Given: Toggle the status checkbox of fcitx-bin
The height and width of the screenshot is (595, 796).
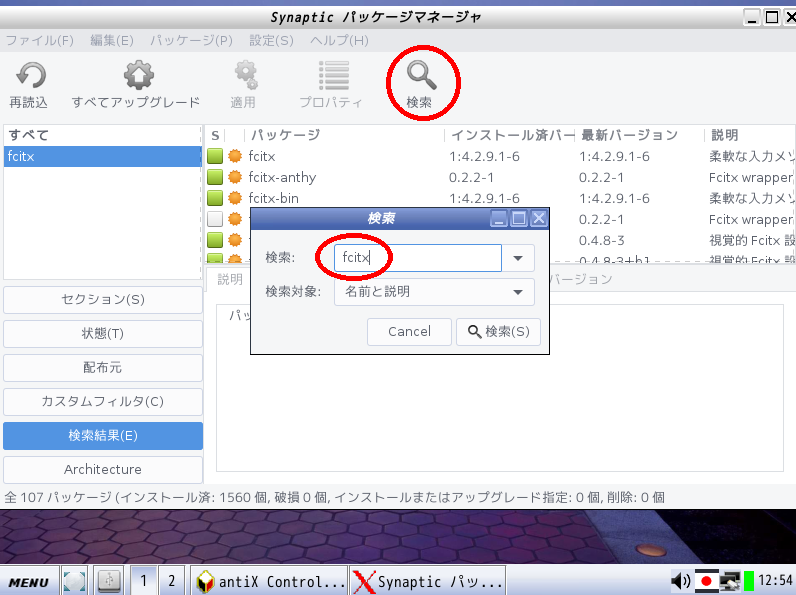Looking at the screenshot, I should tap(215, 198).
